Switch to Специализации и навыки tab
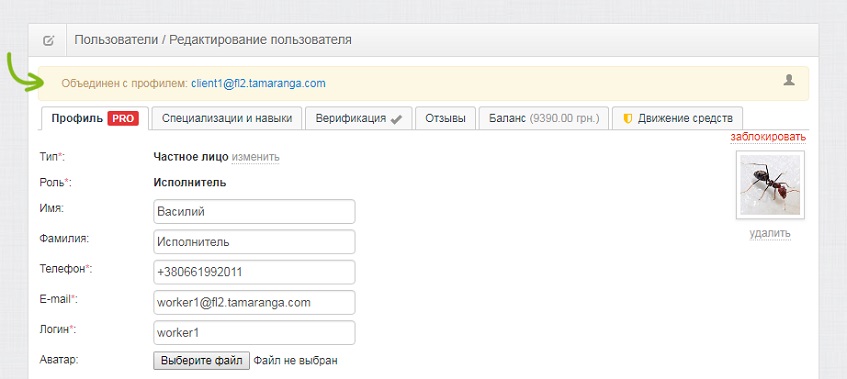This screenshot has height=379, width=847. tap(227, 119)
